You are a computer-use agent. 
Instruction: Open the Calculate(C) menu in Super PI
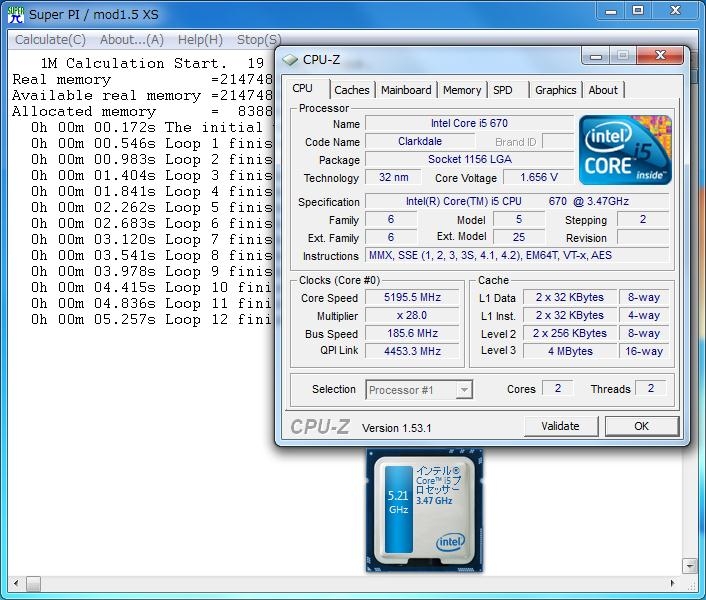click(50, 40)
